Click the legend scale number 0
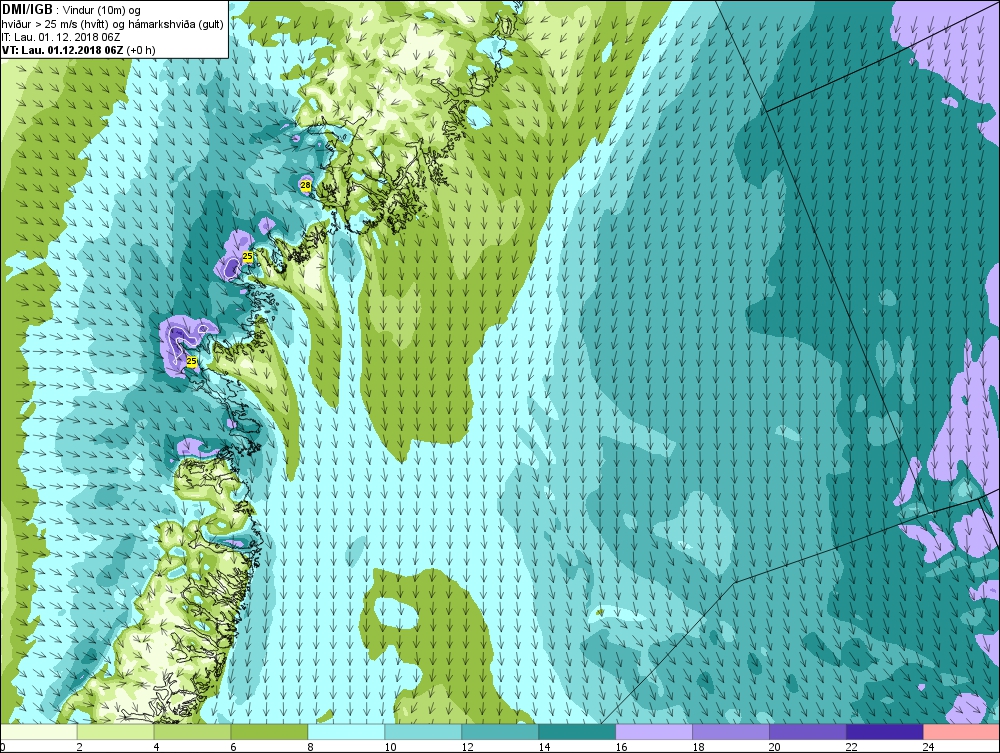 tap(3, 747)
